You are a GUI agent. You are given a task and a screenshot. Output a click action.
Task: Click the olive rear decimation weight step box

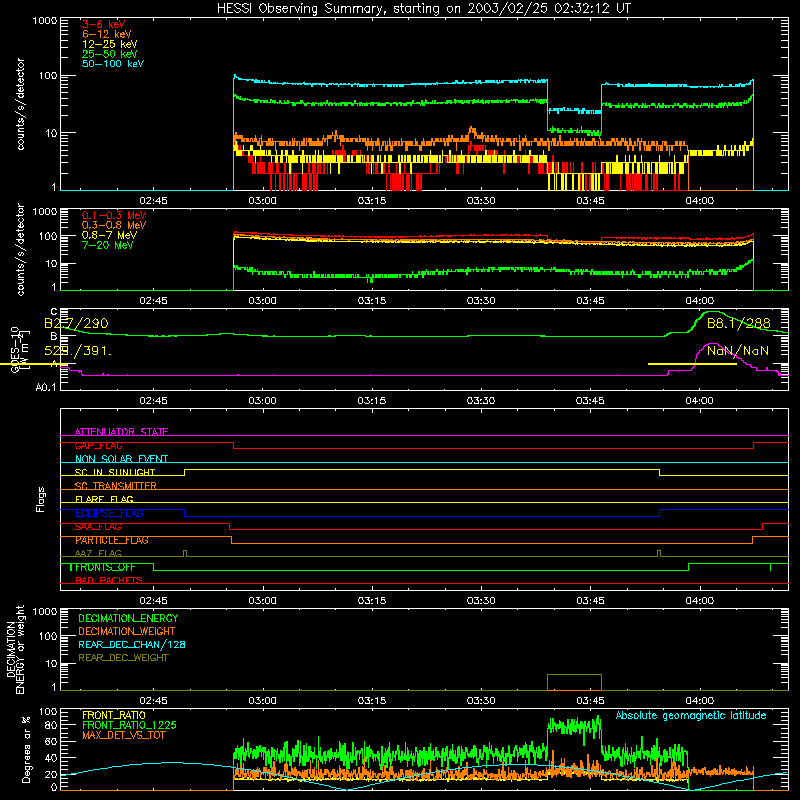point(574,682)
